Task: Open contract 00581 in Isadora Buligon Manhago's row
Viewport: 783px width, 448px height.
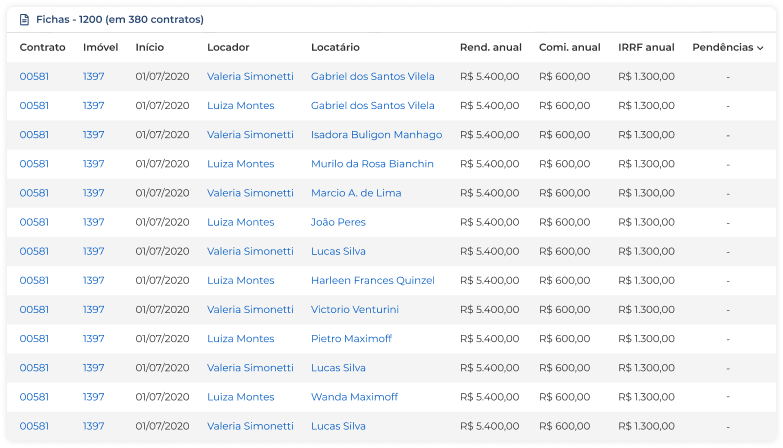Action: (34, 135)
